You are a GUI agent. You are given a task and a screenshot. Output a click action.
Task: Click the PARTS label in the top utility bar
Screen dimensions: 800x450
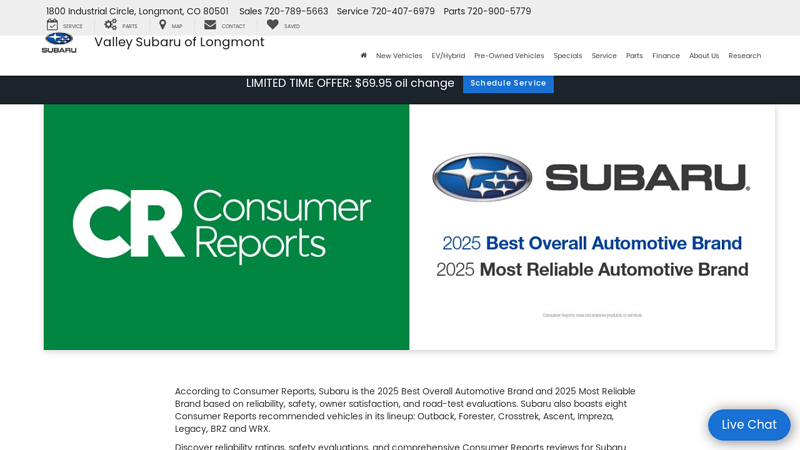point(130,26)
